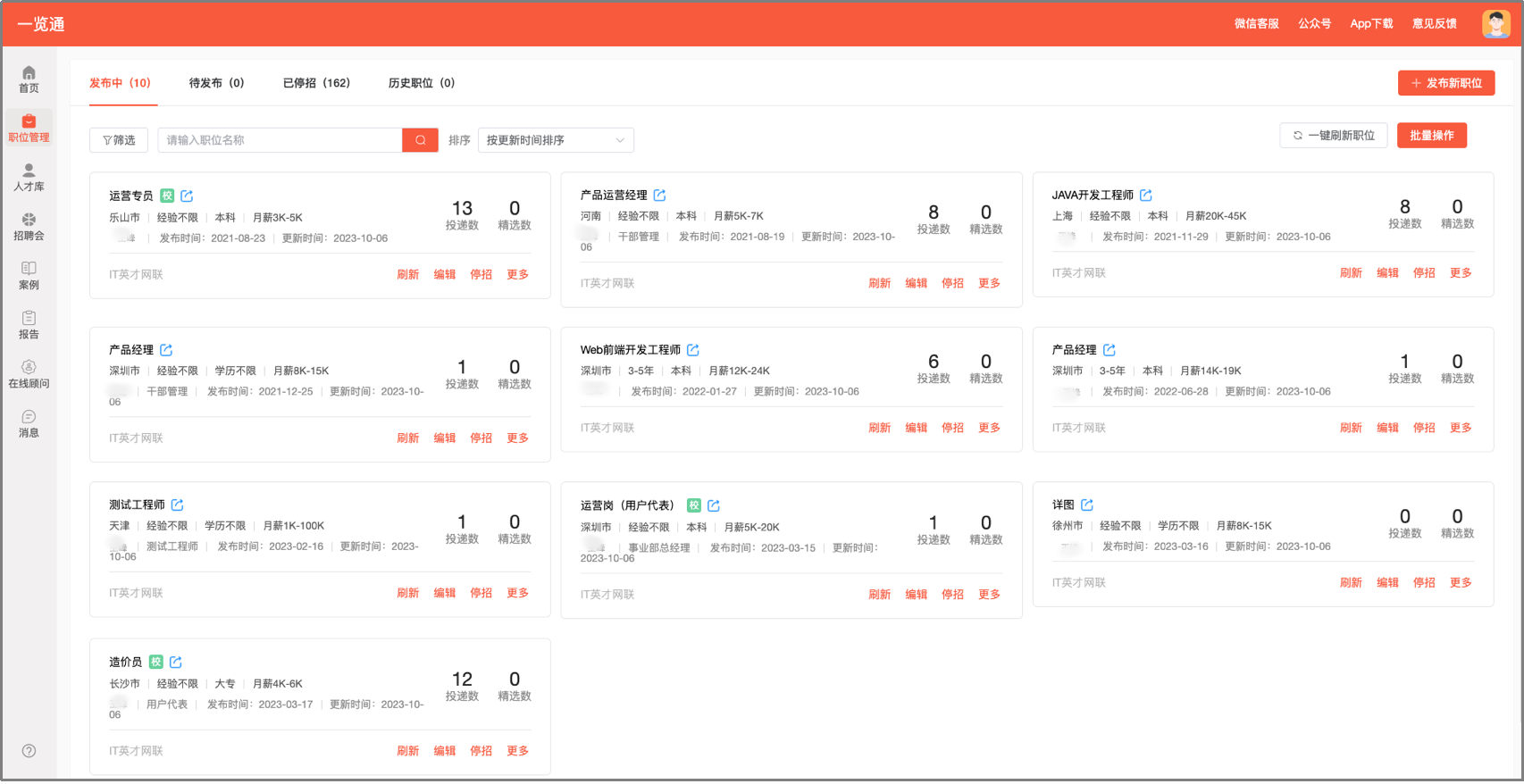Open the user avatar in the header
Viewport: 1524px width, 784px height.
click(1495, 23)
